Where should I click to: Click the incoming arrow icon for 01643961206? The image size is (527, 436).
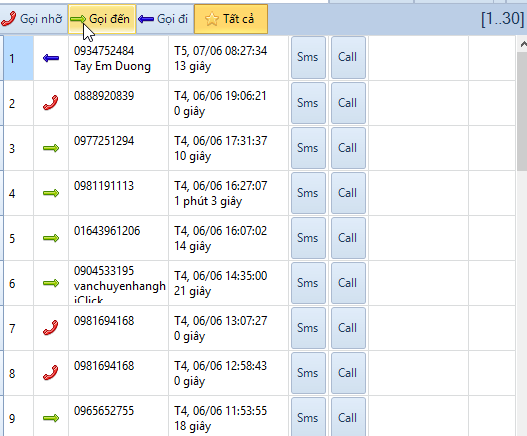tap(51, 238)
